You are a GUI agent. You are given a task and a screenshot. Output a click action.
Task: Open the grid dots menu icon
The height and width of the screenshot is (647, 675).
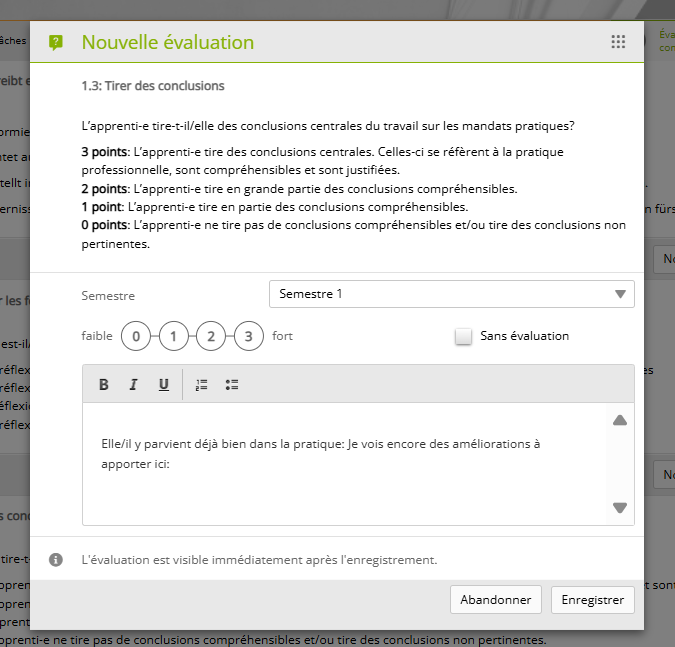coord(618,42)
